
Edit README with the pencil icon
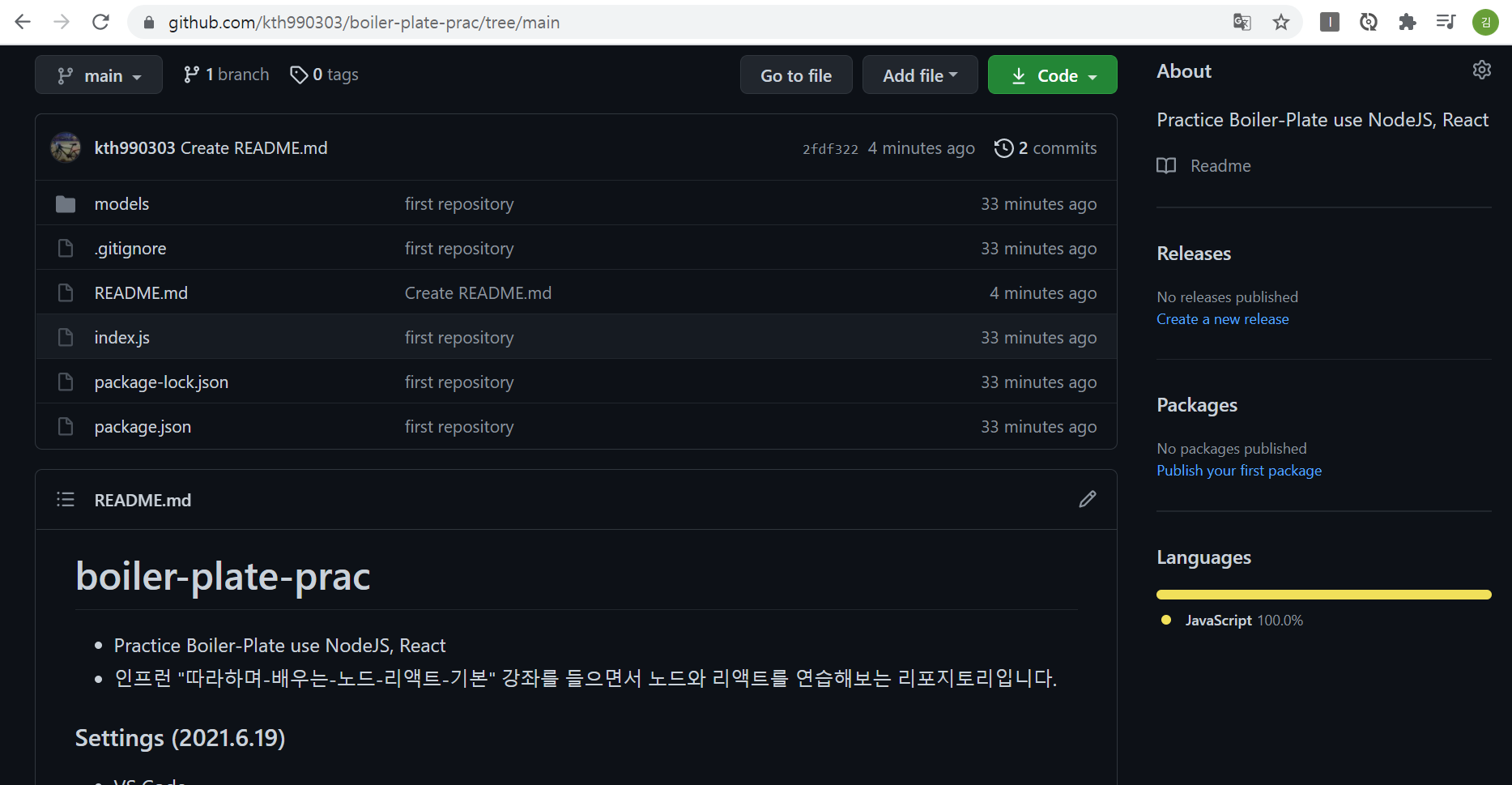coord(1088,499)
